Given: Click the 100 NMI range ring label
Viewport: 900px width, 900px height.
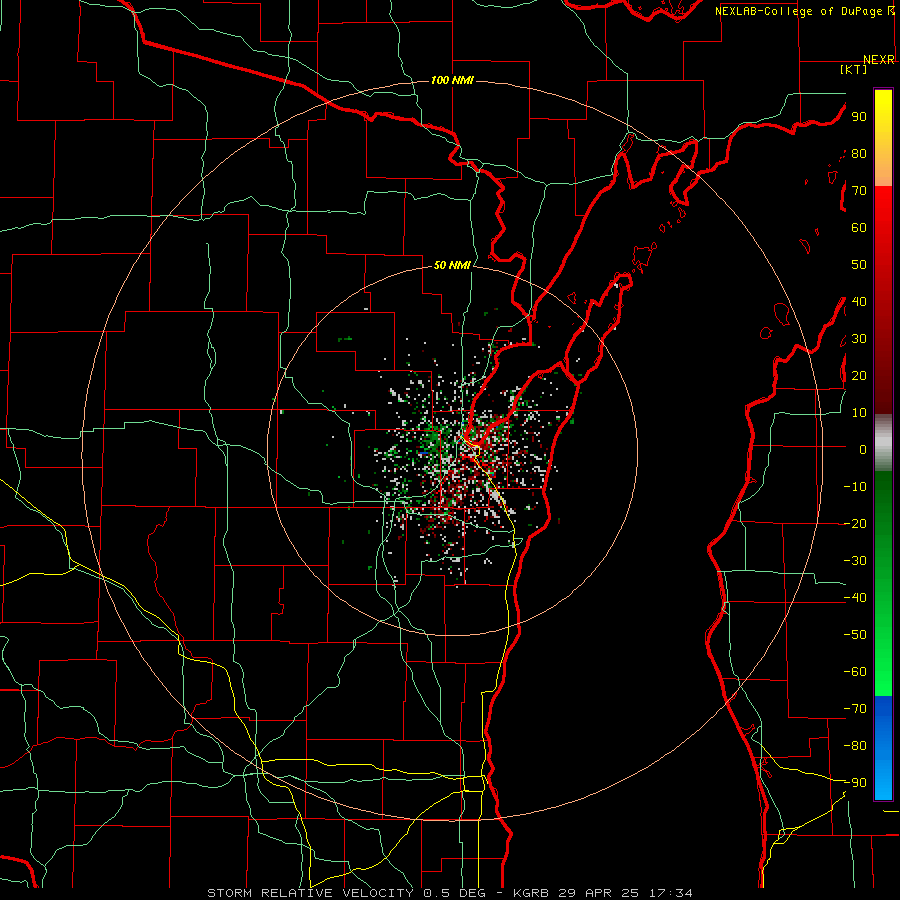Looking at the screenshot, I should (x=452, y=80).
